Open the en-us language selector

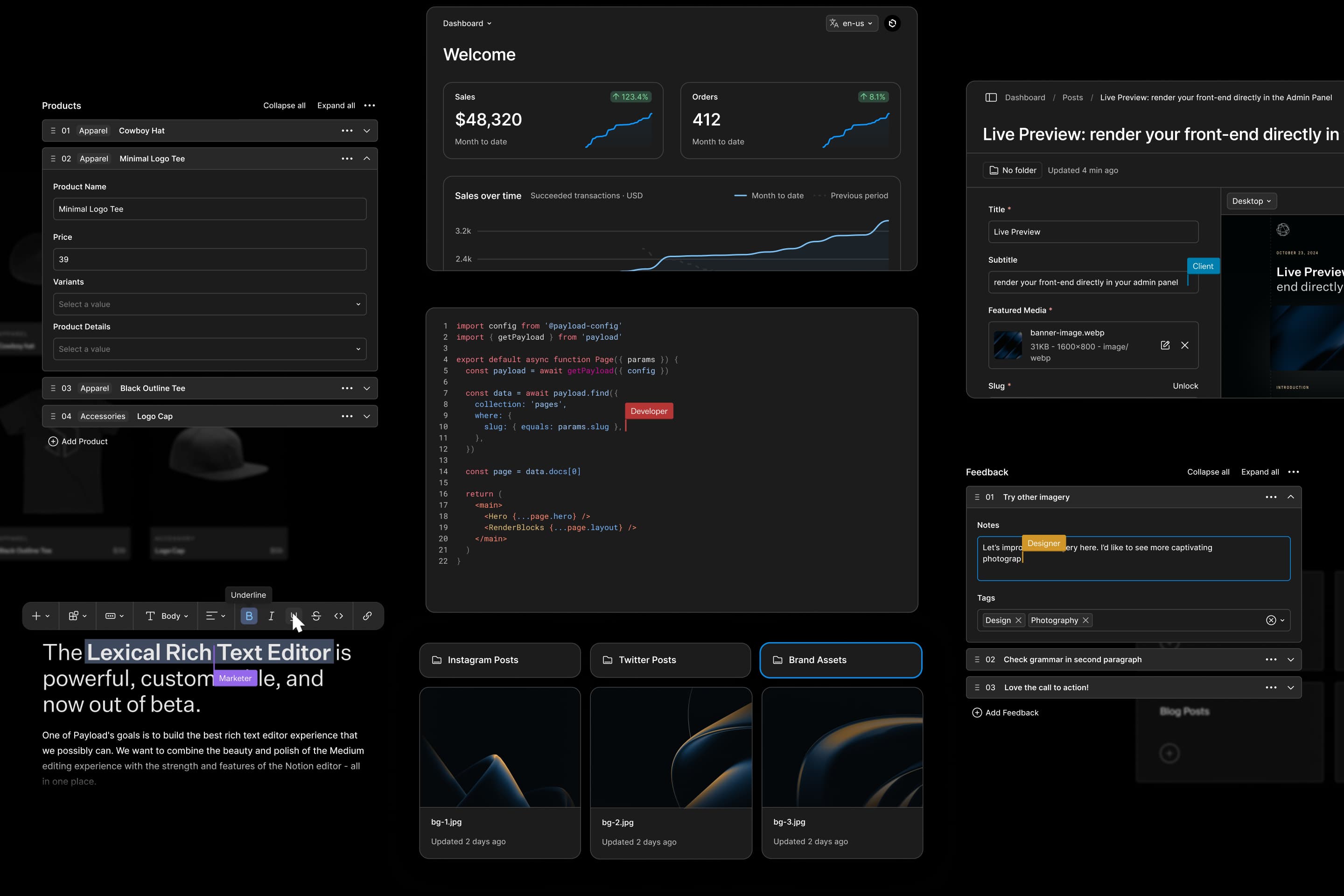point(851,23)
